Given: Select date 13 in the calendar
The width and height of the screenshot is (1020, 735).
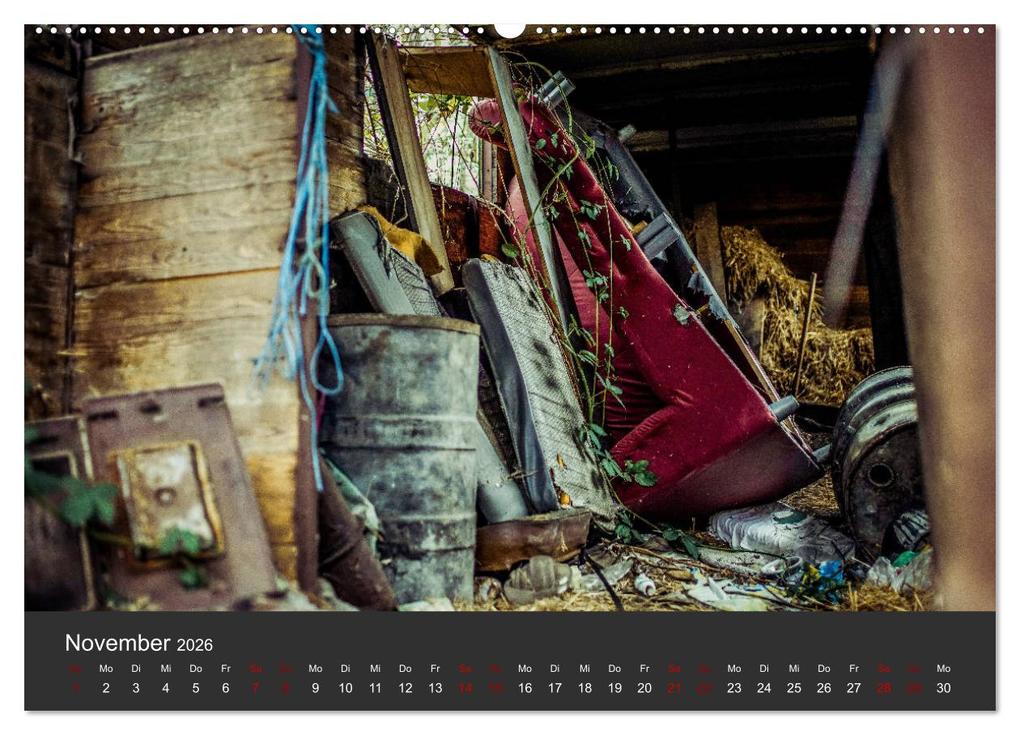Looking at the screenshot, I should (x=435, y=688).
